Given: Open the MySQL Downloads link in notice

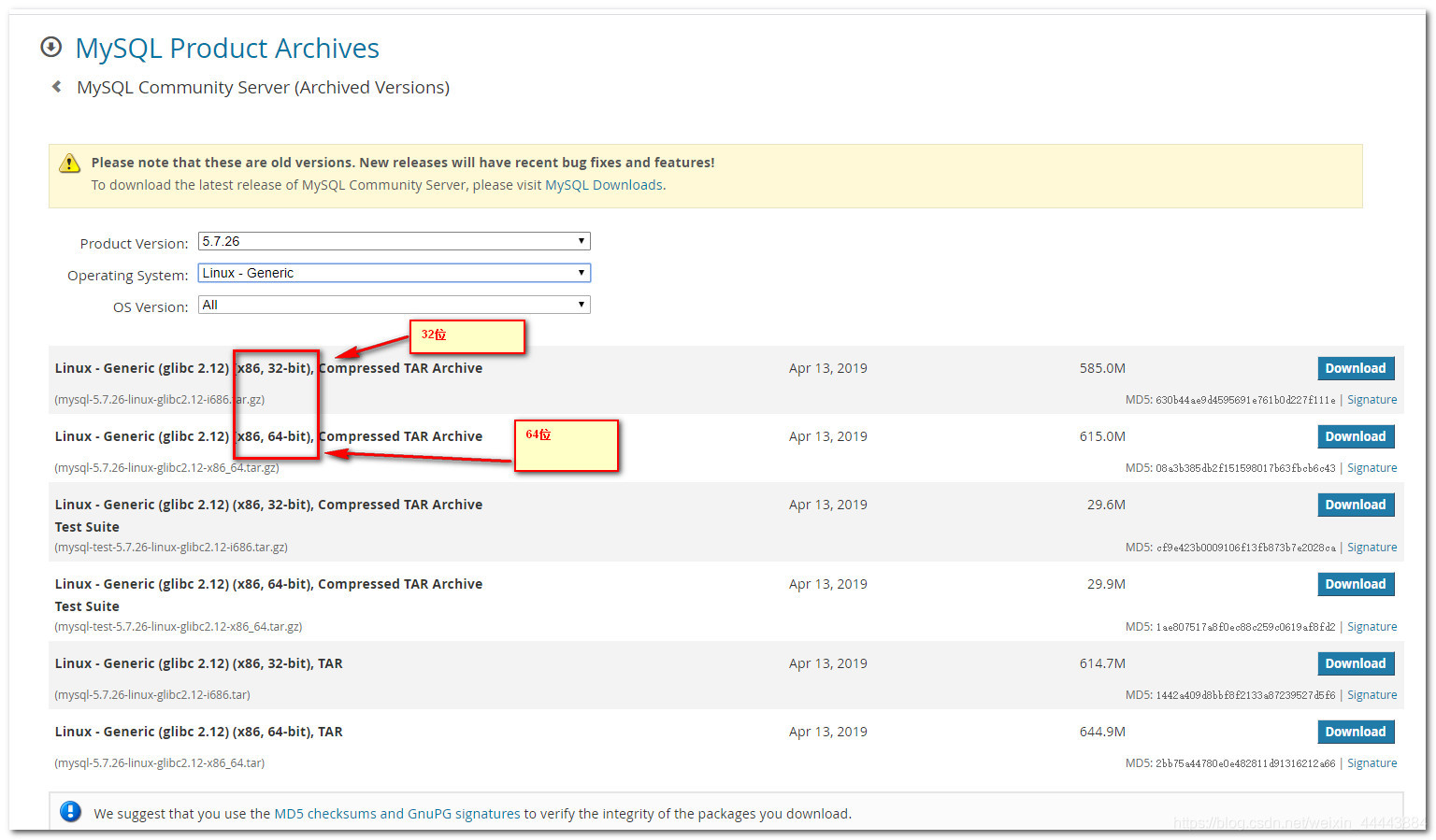Looking at the screenshot, I should click(x=604, y=185).
